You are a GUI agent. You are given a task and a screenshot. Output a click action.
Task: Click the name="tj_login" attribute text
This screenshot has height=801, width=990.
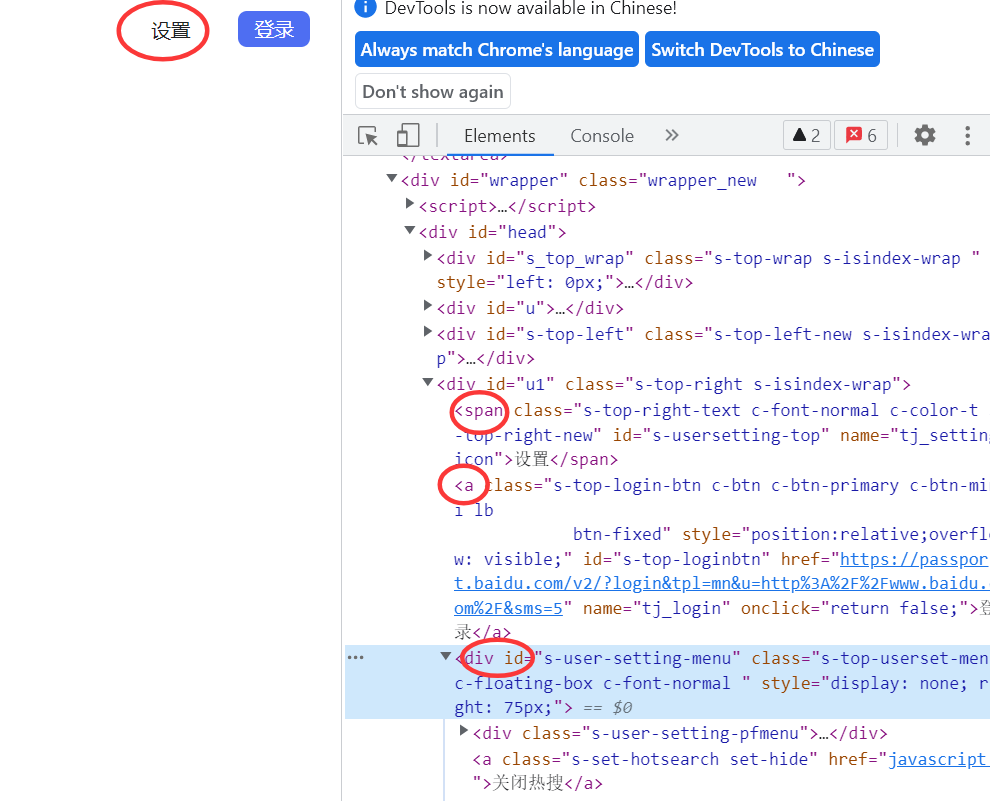[x=657, y=608]
